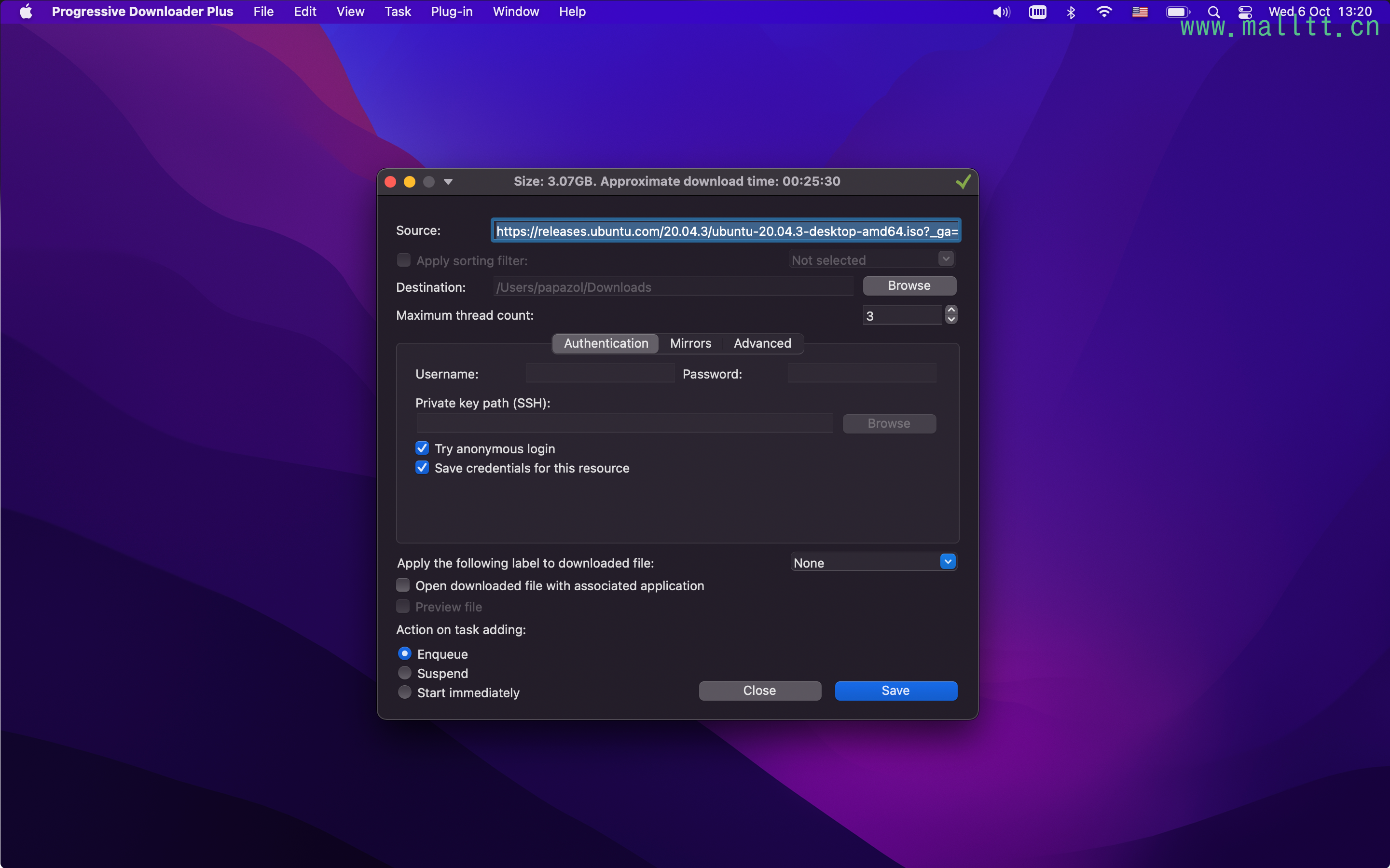Click the keyboard/memory indicator menu bar icon
The width and height of the screenshot is (1390, 868).
click(x=1037, y=12)
